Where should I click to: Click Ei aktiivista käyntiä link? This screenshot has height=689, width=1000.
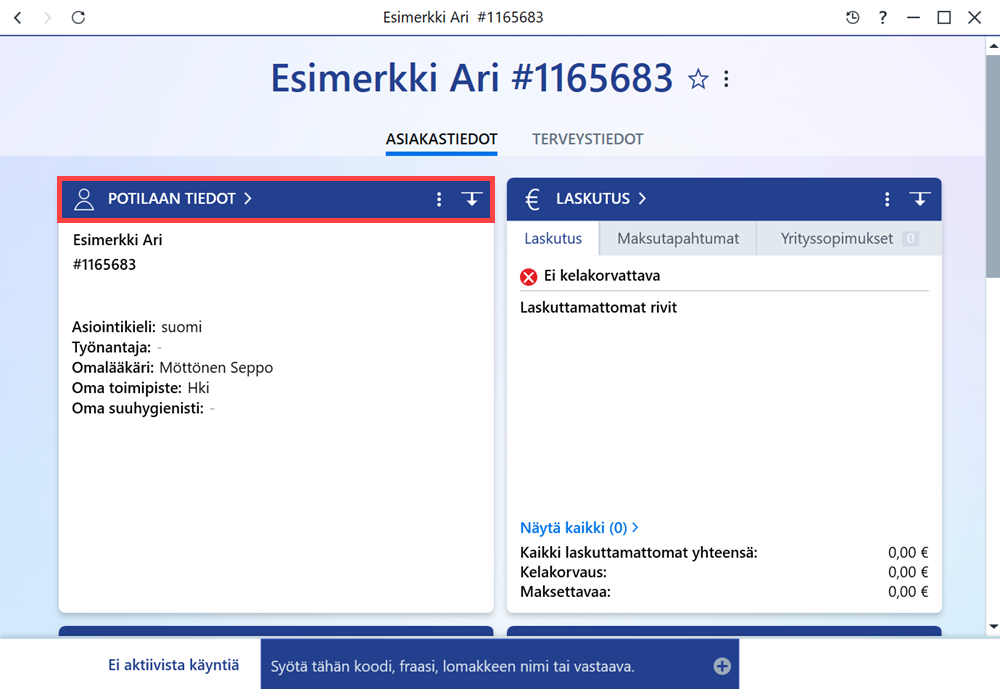click(173, 665)
